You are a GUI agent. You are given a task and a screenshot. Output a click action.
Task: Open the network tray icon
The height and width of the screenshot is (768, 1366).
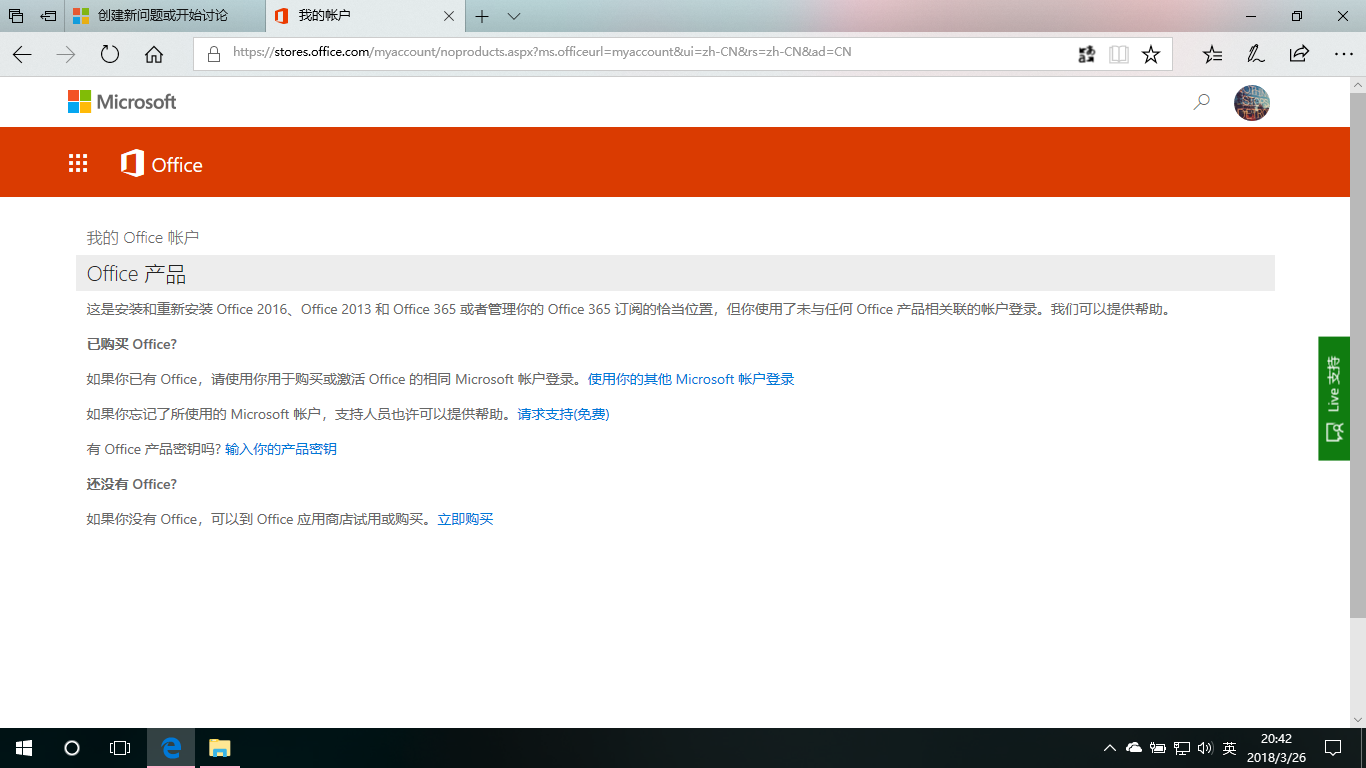click(x=1182, y=748)
